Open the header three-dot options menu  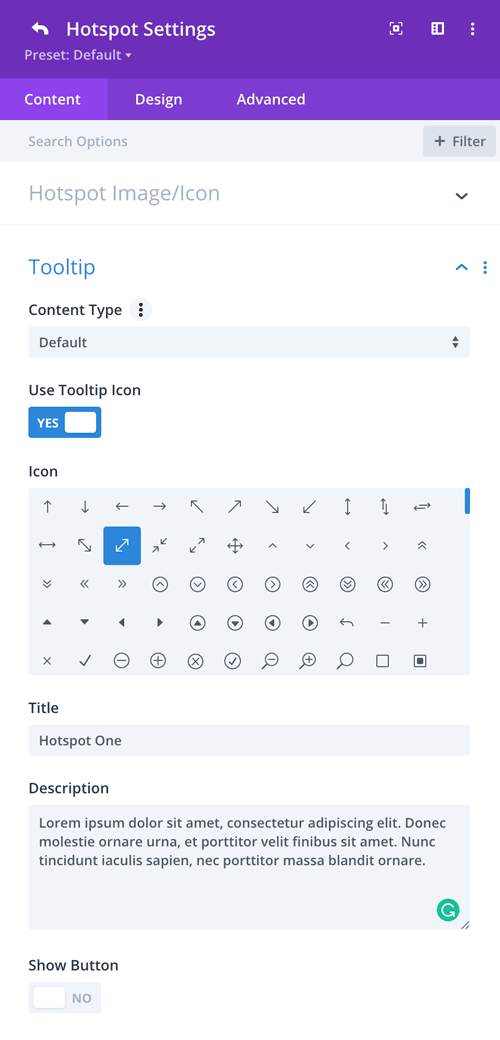(472, 29)
